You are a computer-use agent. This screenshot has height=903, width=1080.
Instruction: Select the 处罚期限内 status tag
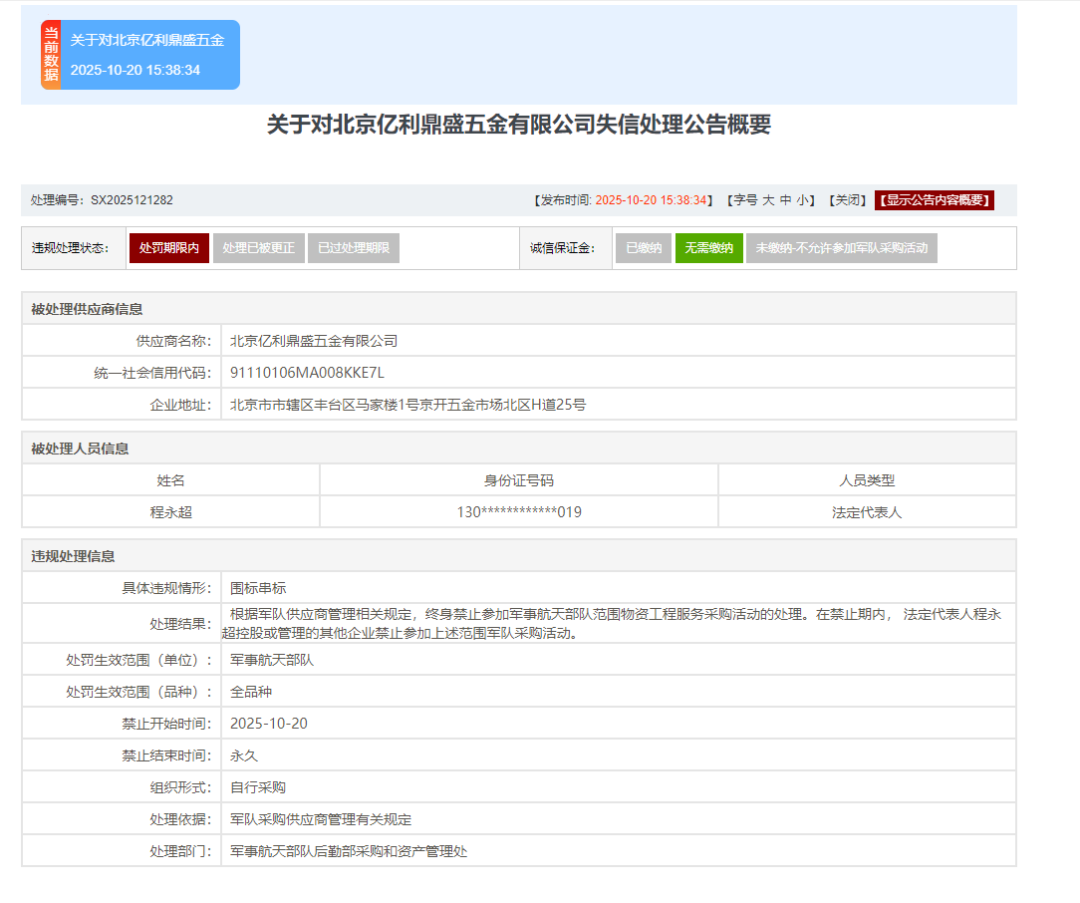[x=169, y=248]
